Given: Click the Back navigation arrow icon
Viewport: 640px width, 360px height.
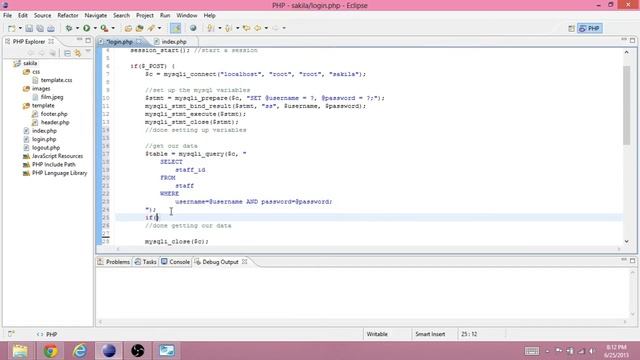Looking at the screenshot, I should [x=258, y=28].
